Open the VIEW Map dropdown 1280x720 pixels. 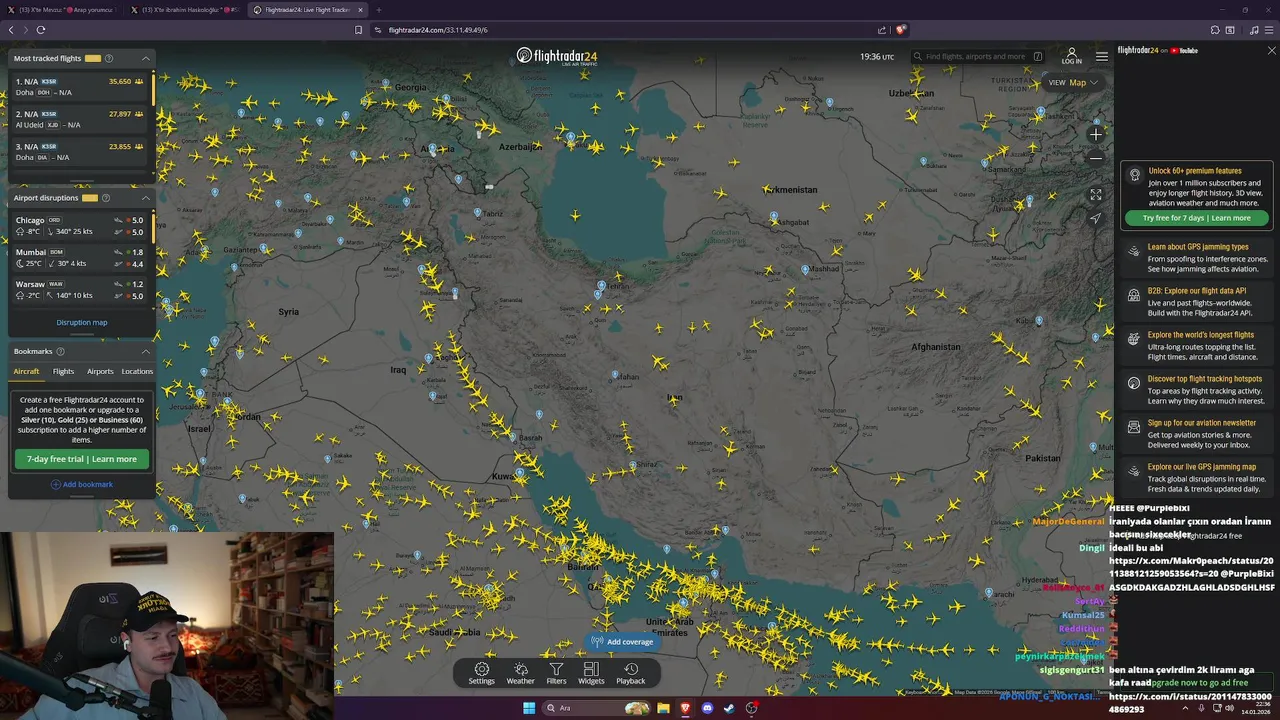point(1073,82)
